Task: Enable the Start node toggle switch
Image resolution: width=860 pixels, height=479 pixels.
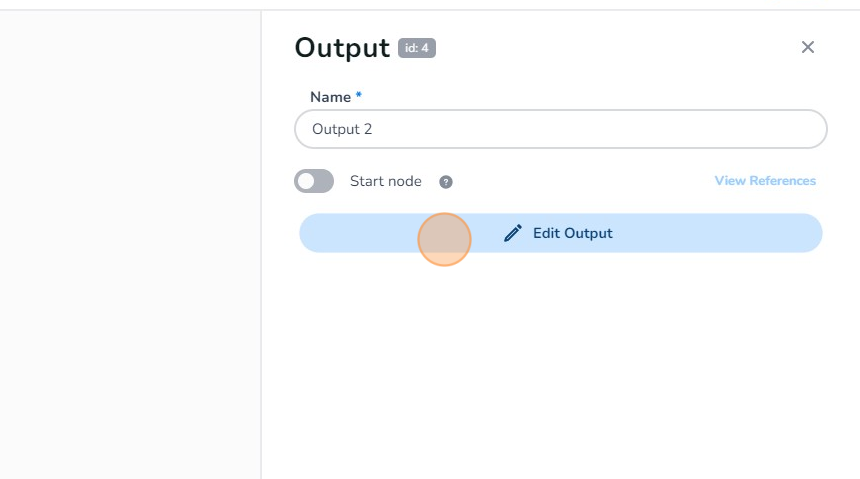Action: (x=314, y=181)
